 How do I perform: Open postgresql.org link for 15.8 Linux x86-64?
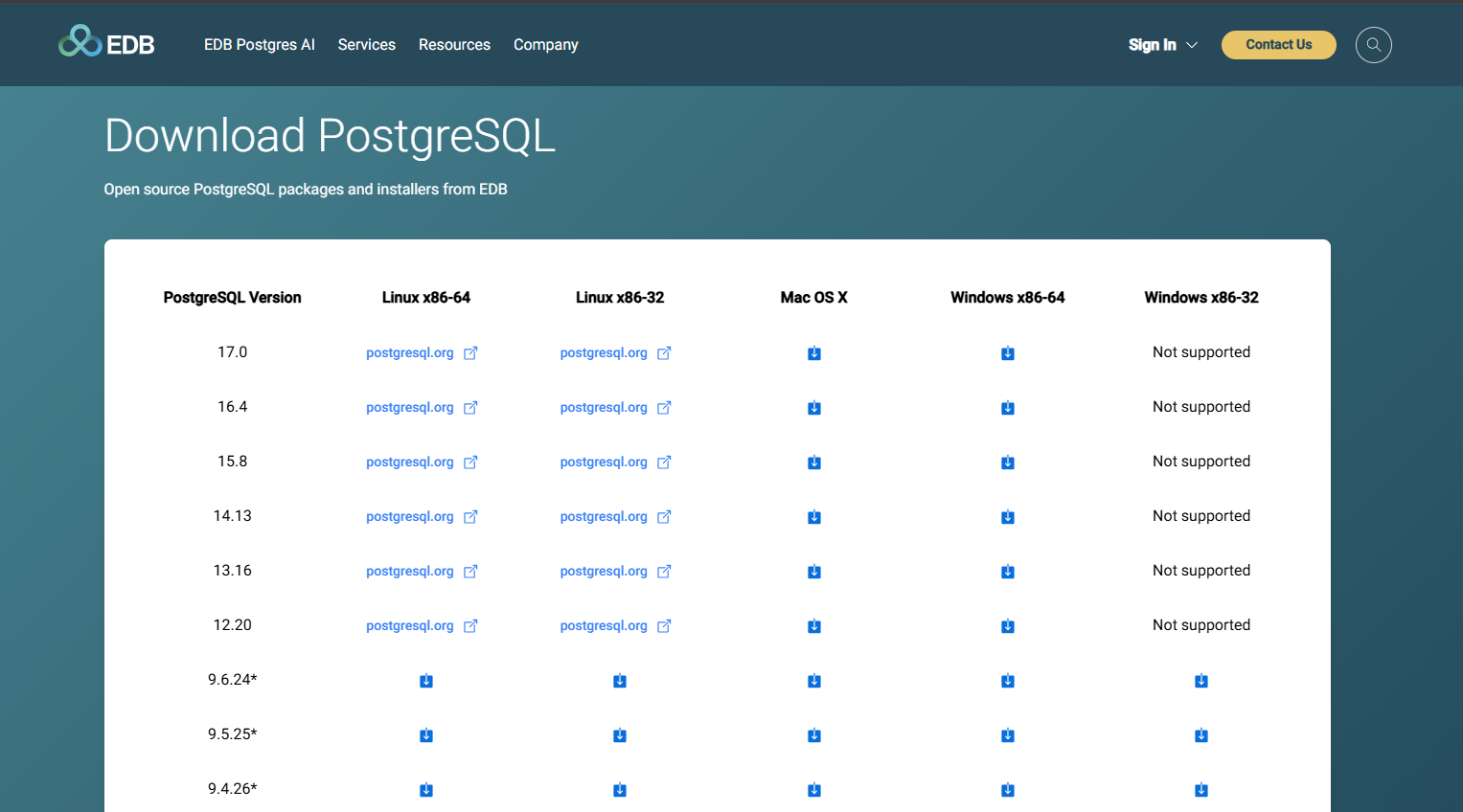pos(422,462)
